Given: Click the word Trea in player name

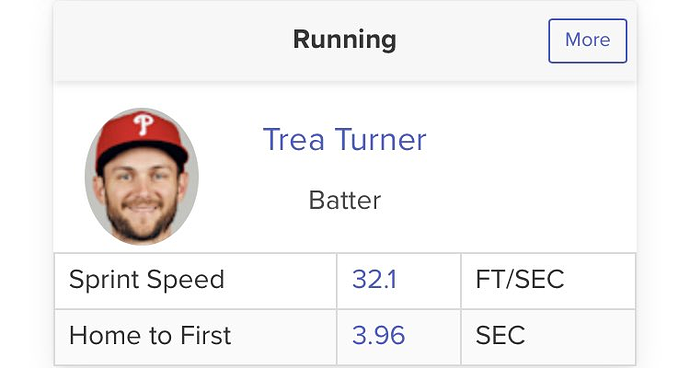Looking at the screenshot, I should pyautogui.click(x=294, y=140).
